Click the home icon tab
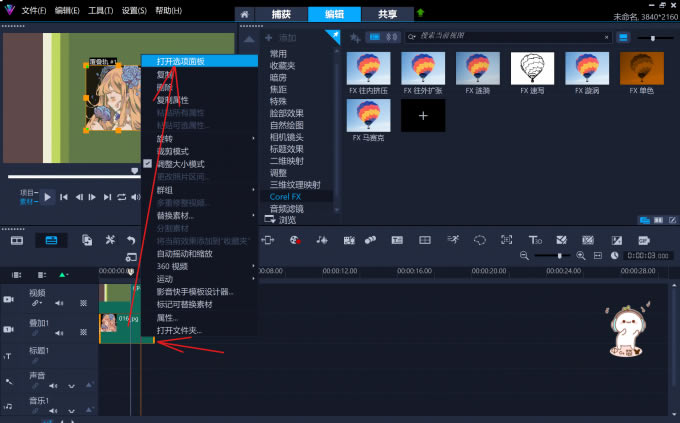Image resolution: width=680 pixels, height=423 pixels. point(245,14)
